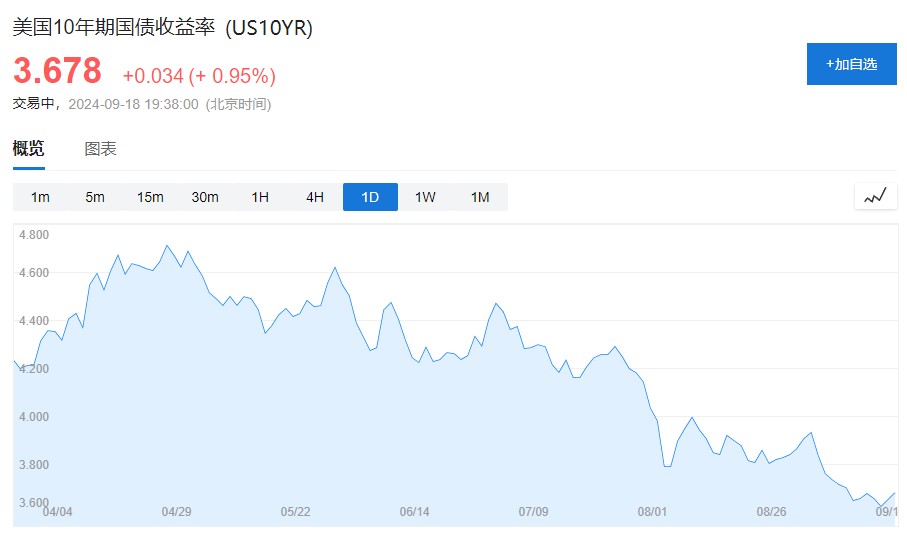The image size is (907, 539).
Task: Change the chart to 1W interval
Action: 425,197
